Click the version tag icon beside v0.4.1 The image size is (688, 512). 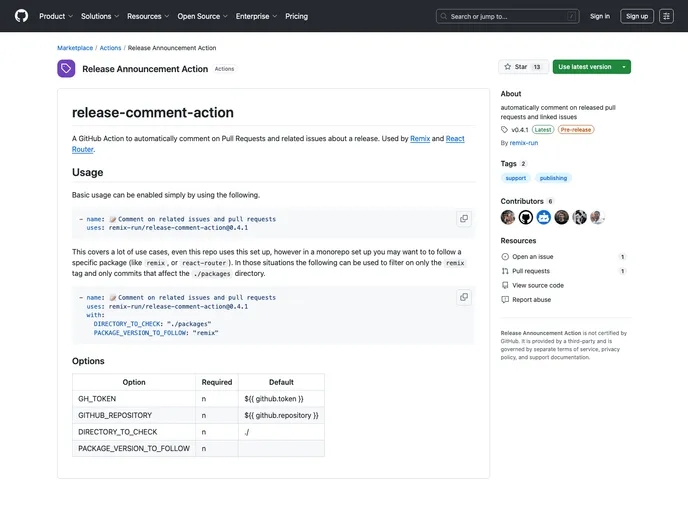pos(505,129)
